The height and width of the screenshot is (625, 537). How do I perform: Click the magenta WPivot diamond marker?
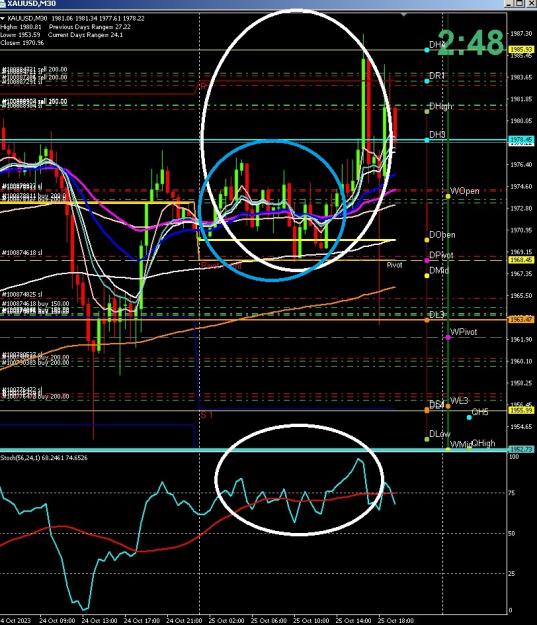click(x=448, y=338)
